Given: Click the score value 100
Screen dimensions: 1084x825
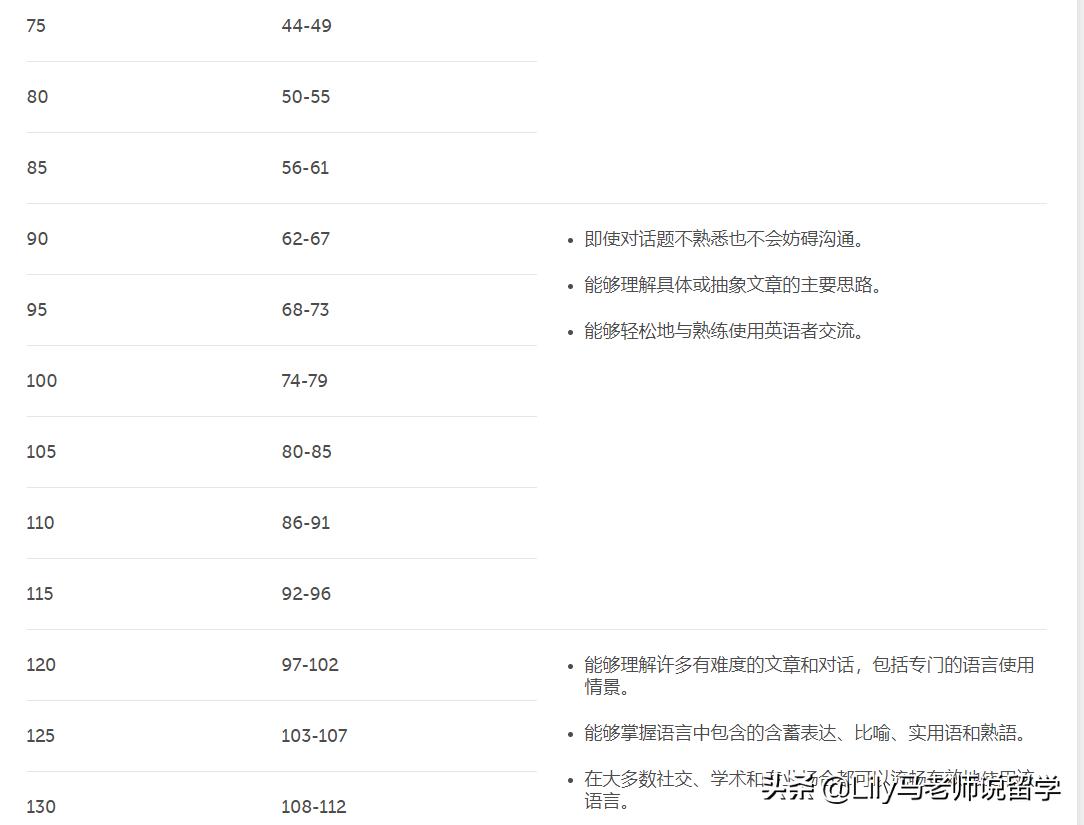Looking at the screenshot, I should tap(41, 381).
